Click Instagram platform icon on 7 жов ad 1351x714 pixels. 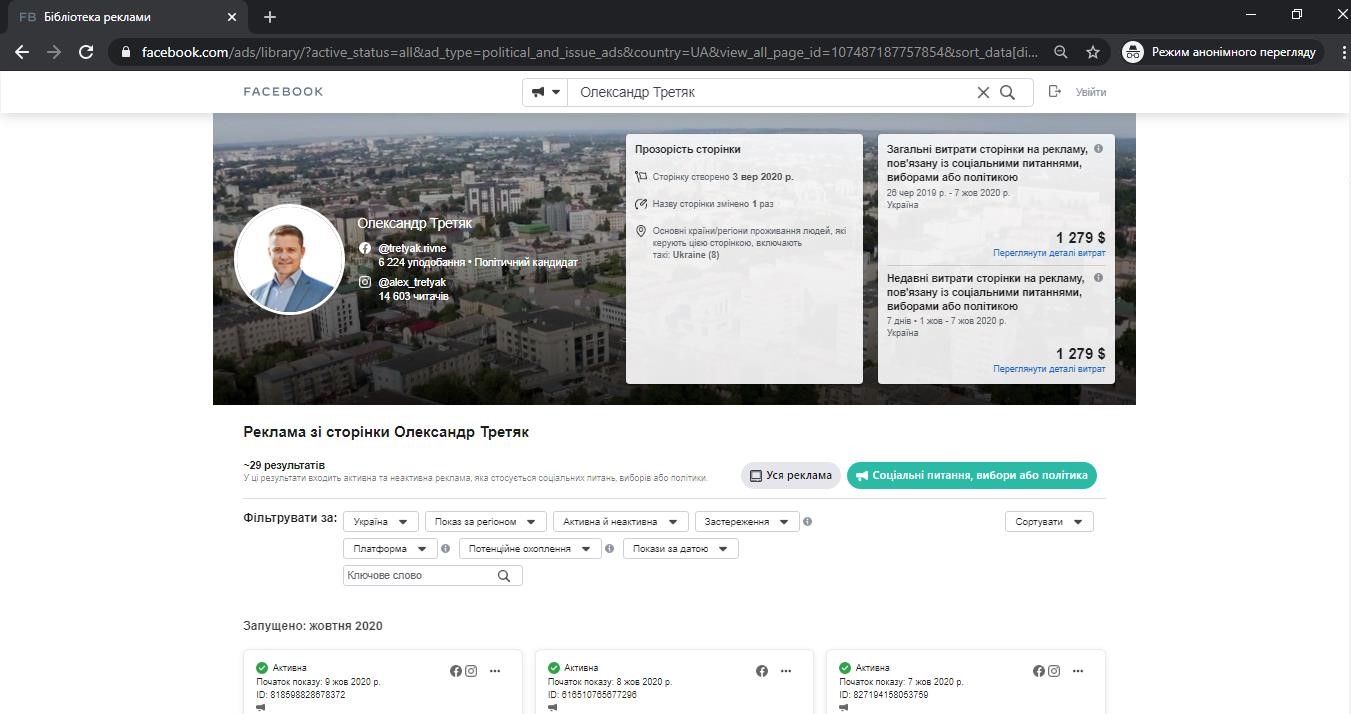[x=1054, y=671]
